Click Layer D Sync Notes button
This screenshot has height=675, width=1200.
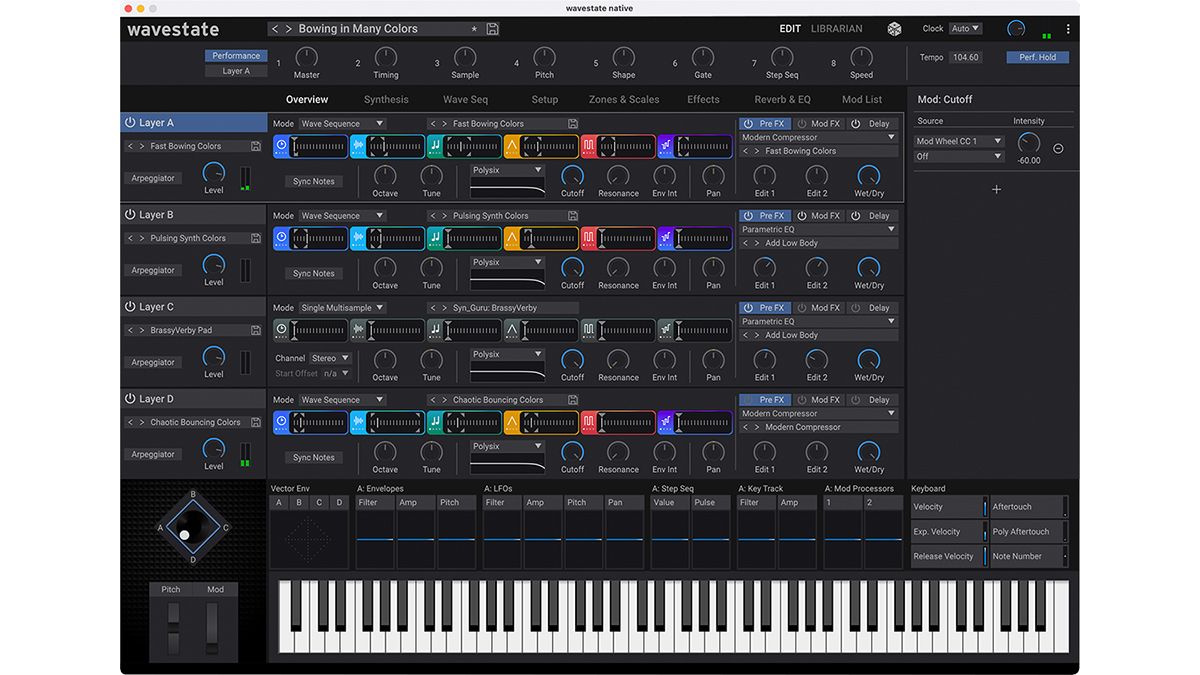pyautogui.click(x=314, y=457)
